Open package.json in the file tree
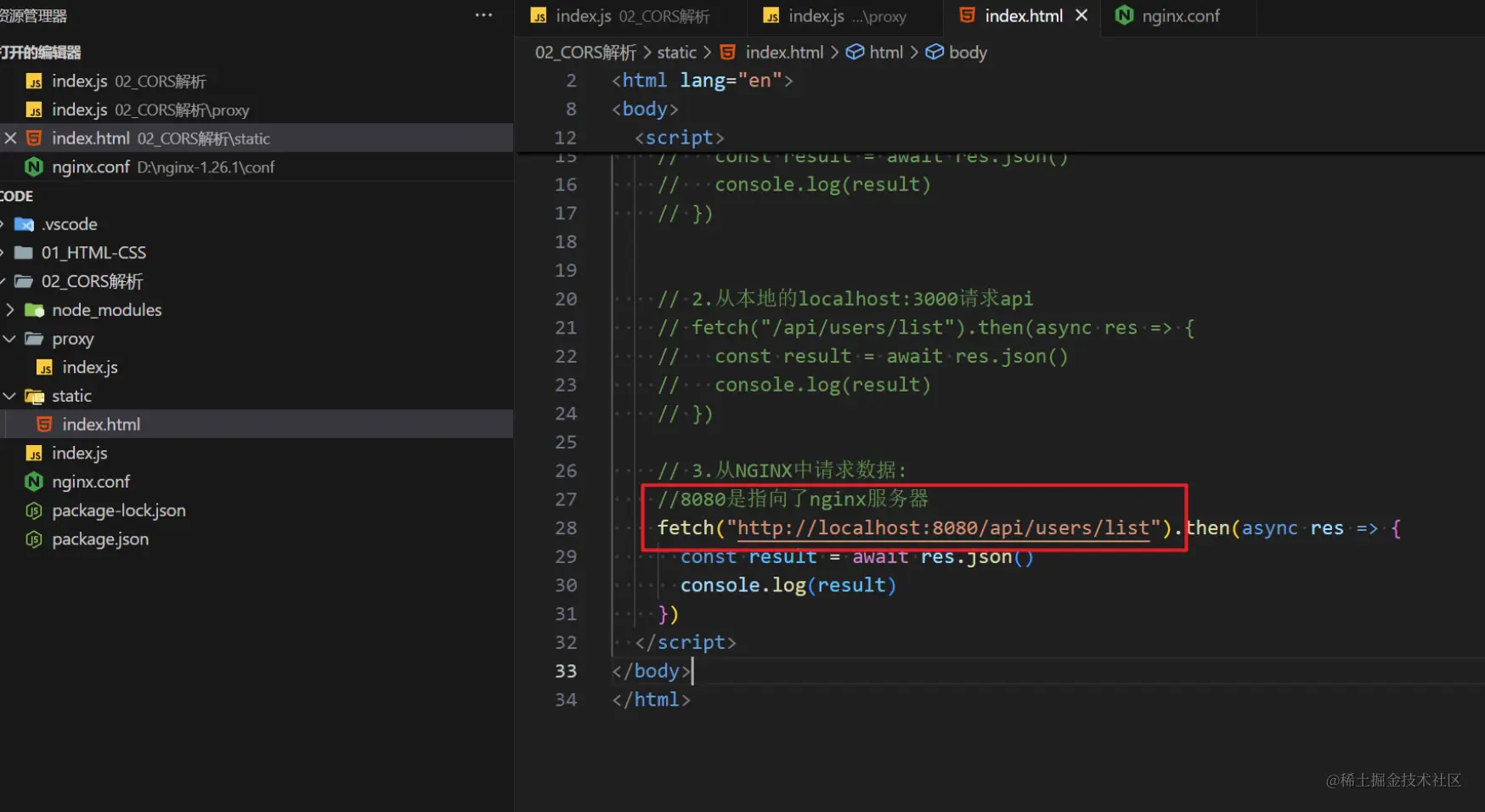 pyautogui.click(x=100, y=539)
